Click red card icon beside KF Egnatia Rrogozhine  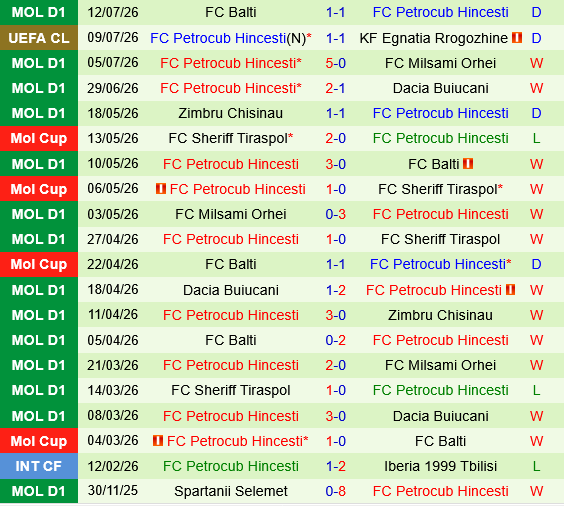(517, 38)
